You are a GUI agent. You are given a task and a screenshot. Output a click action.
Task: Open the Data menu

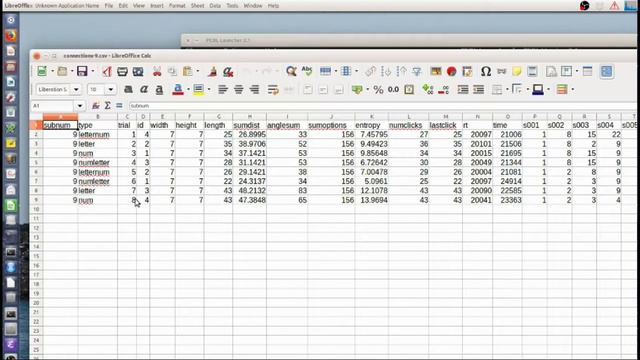pyautogui.click(x=215, y=6)
